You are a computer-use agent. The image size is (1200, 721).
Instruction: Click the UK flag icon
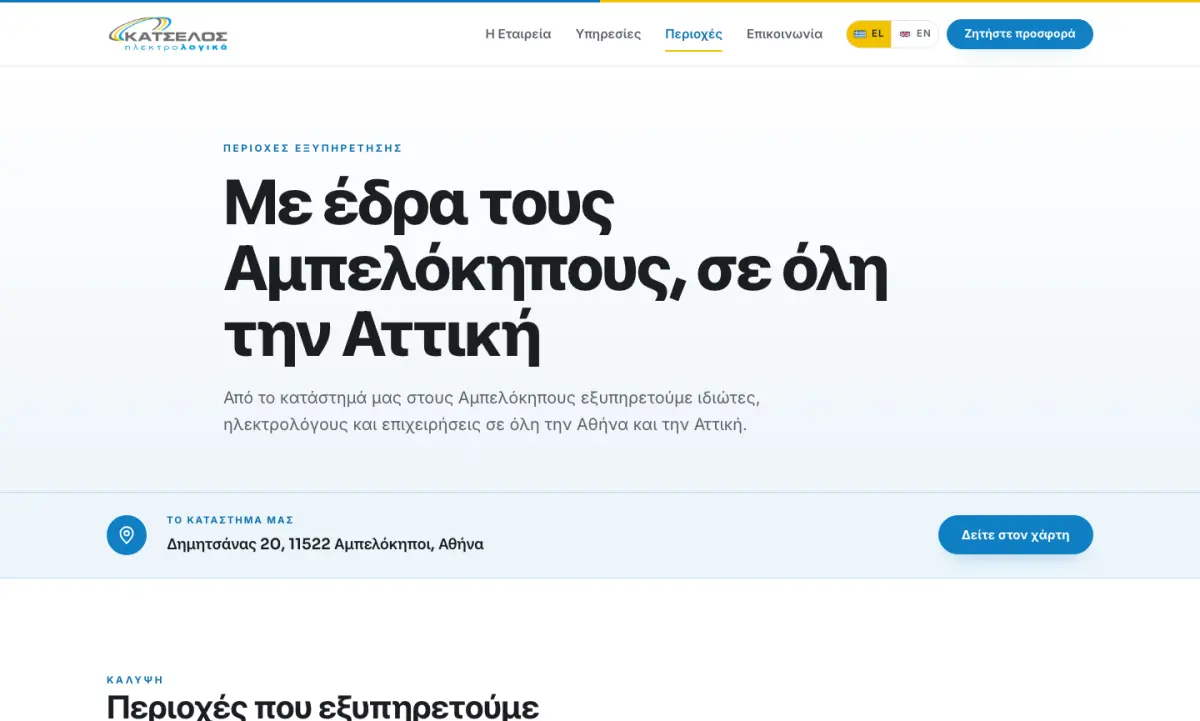(x=905, y=34)
